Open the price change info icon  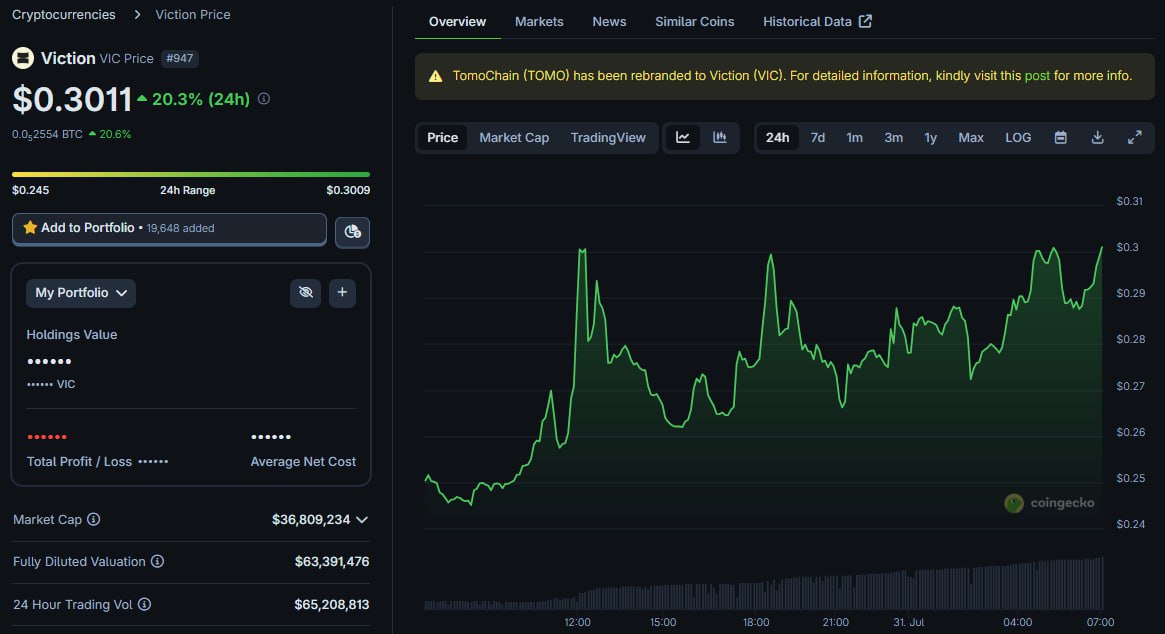tap(264, 99)
